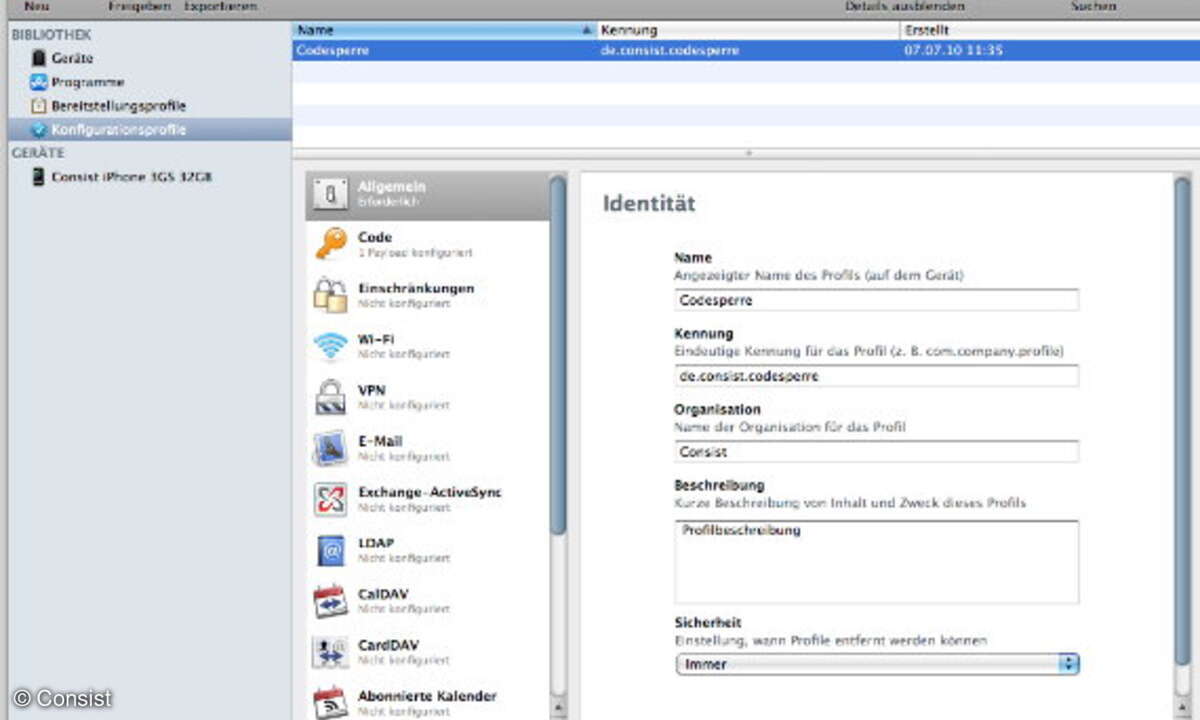The height and width of the screenshot is (720, 1200).
Task: Select the Exchange-ActiveSync icon
Action: coord(330,500)
